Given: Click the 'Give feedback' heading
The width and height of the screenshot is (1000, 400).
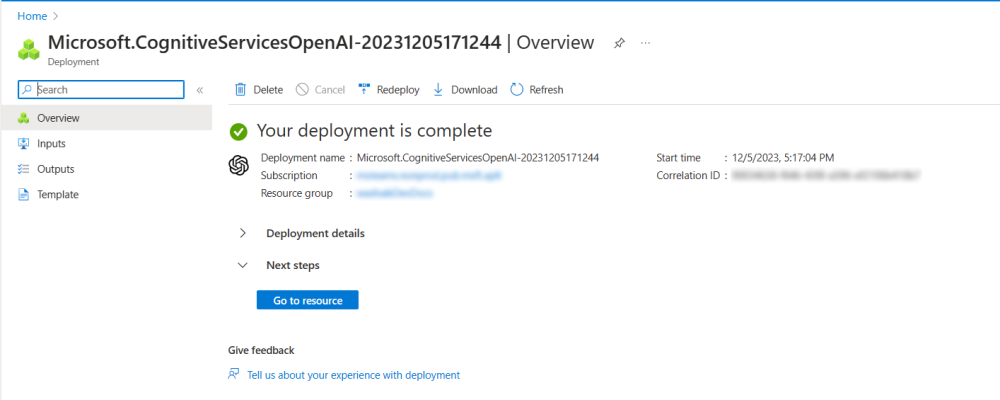Looking at the screenshot, I should [x=261, y=350].
